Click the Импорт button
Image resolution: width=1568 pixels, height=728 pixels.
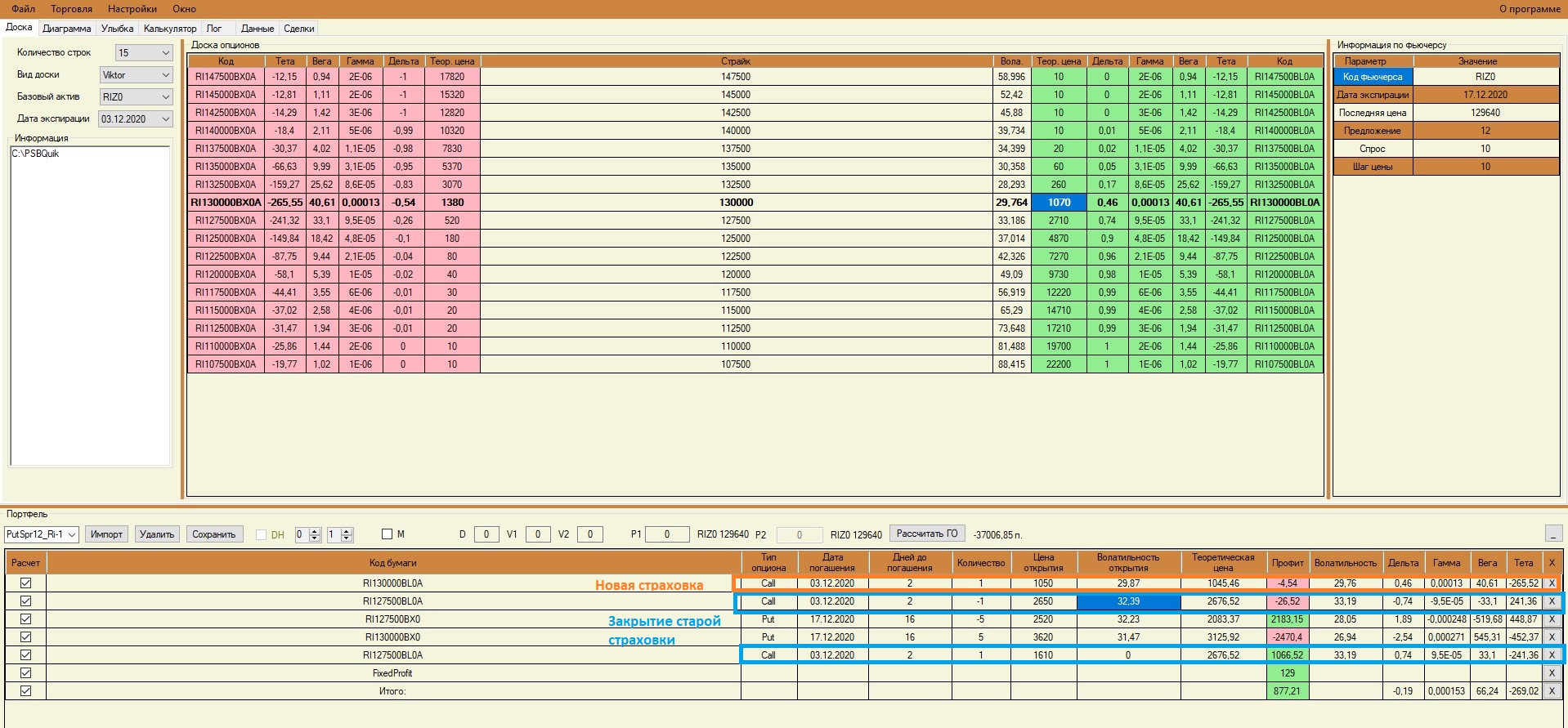(x=106, y=534)
